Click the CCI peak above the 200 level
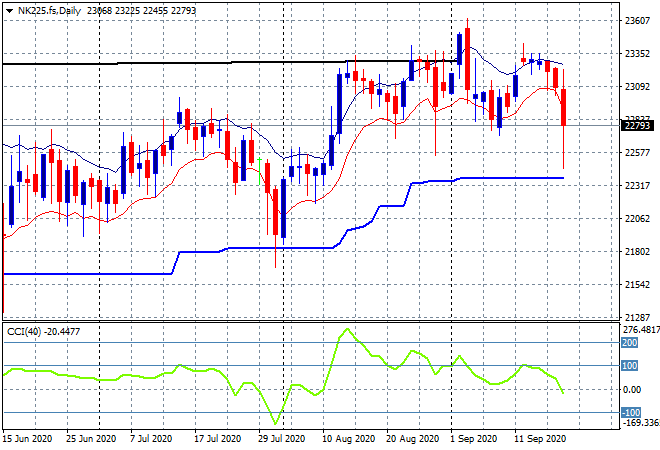The image size is (660, 450). coord(347,329)
